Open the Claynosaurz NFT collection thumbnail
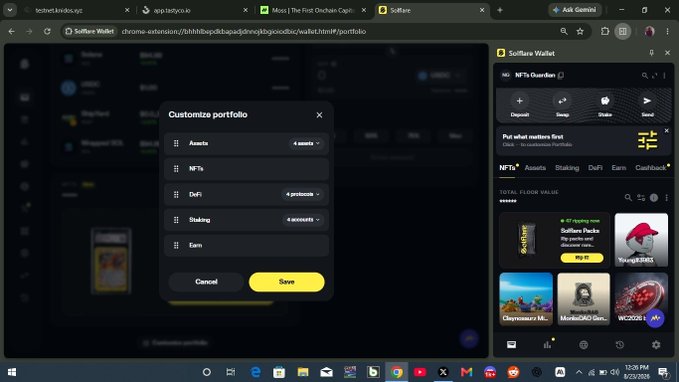This screenshot has height=382, width=679. pos(526,299)
